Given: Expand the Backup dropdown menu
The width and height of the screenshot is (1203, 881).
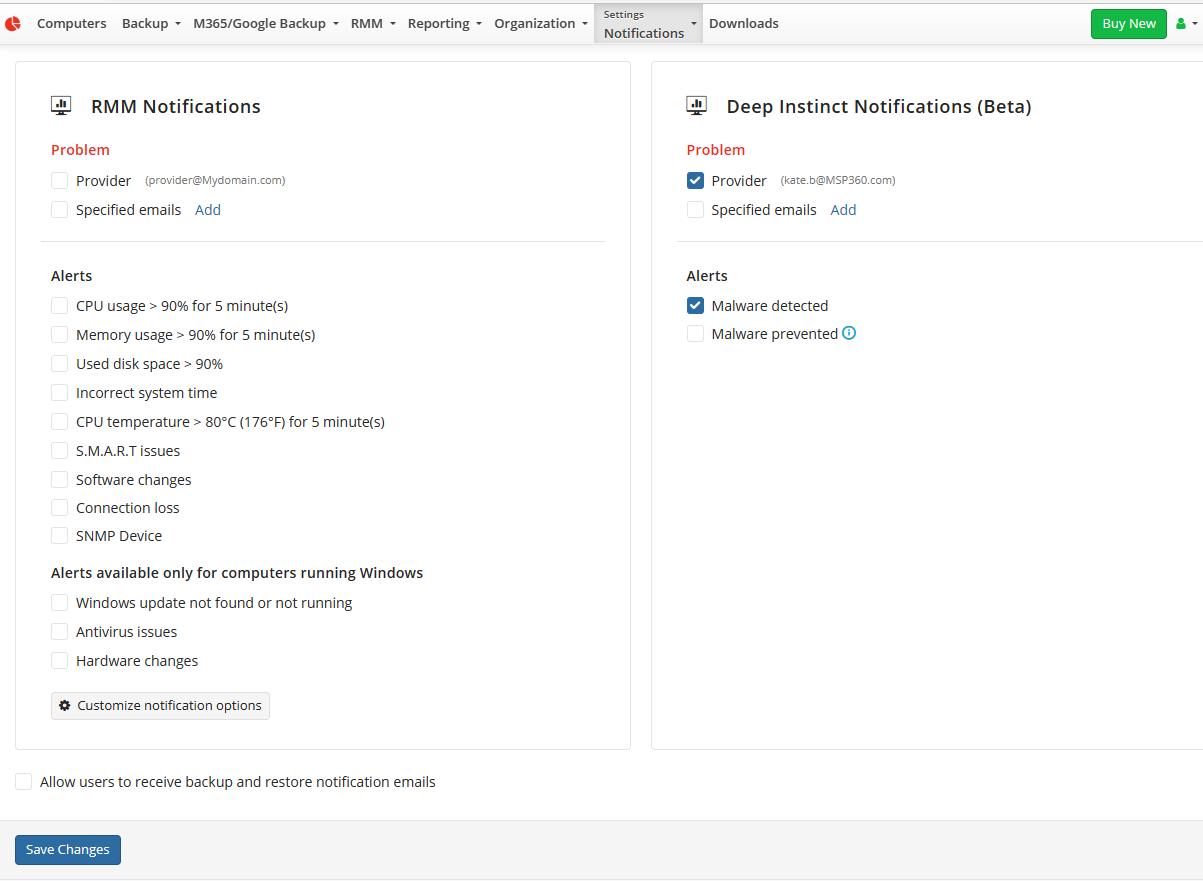Looking at the screenshot, I should (x=151, y=23).
